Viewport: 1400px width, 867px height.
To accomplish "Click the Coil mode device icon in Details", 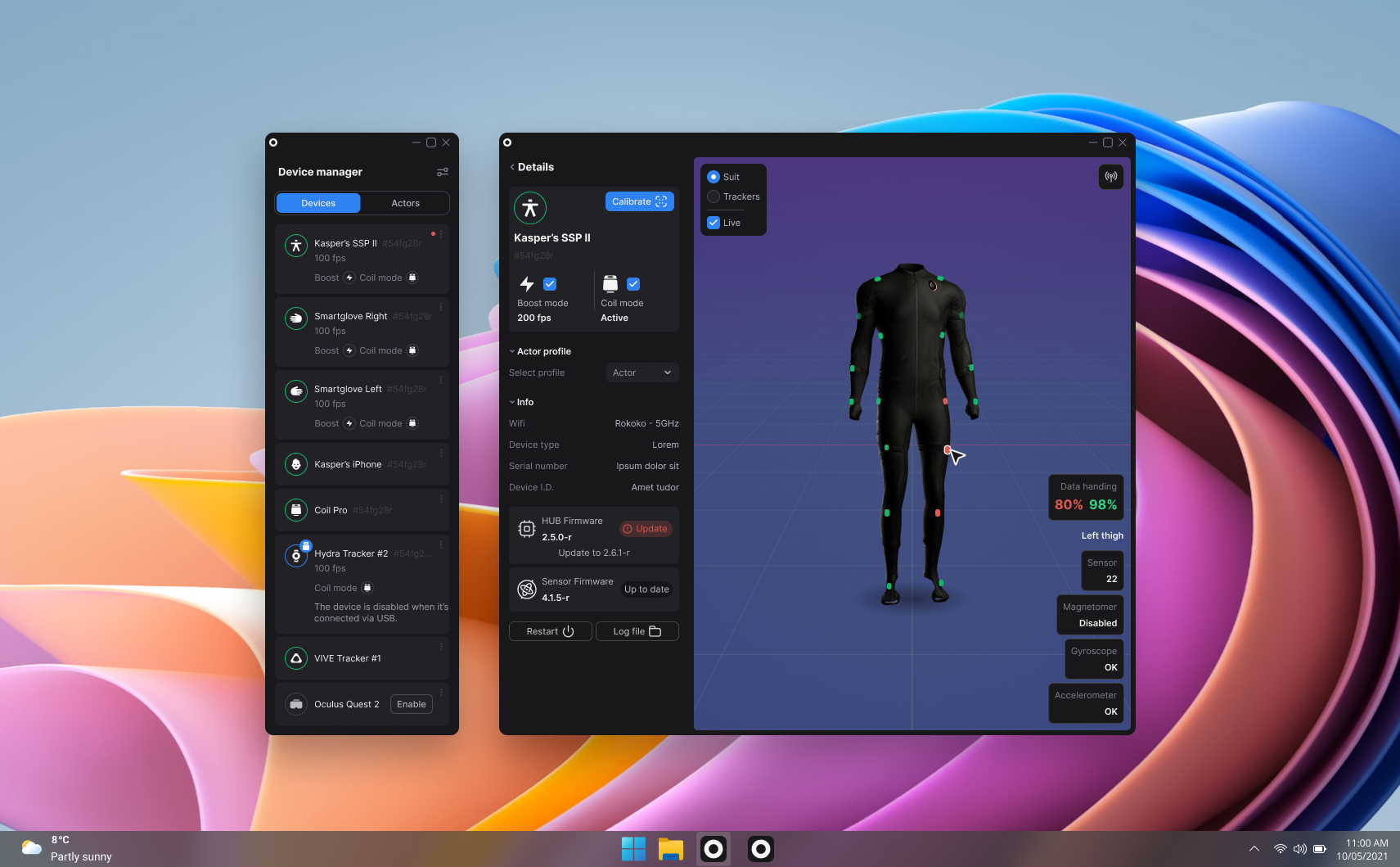I will coord(610,284).
